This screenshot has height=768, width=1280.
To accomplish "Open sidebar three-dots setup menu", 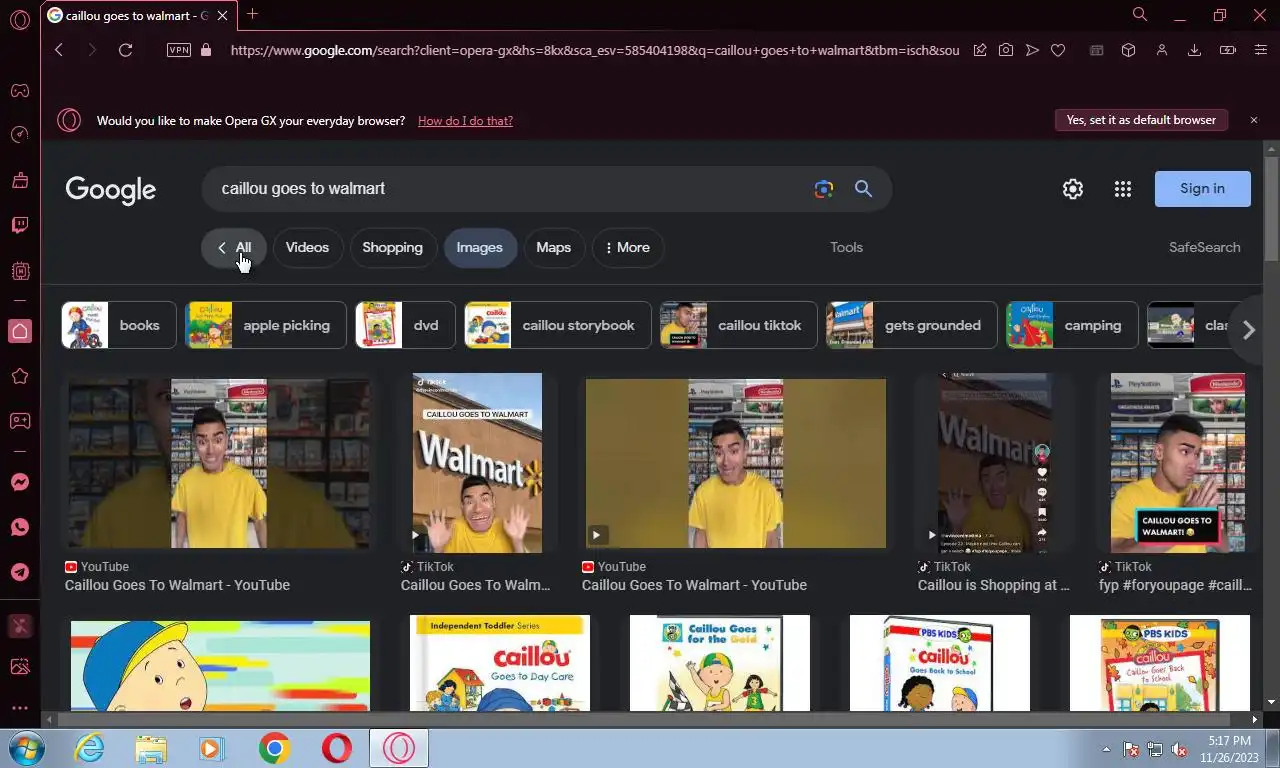I will (19, 708).
